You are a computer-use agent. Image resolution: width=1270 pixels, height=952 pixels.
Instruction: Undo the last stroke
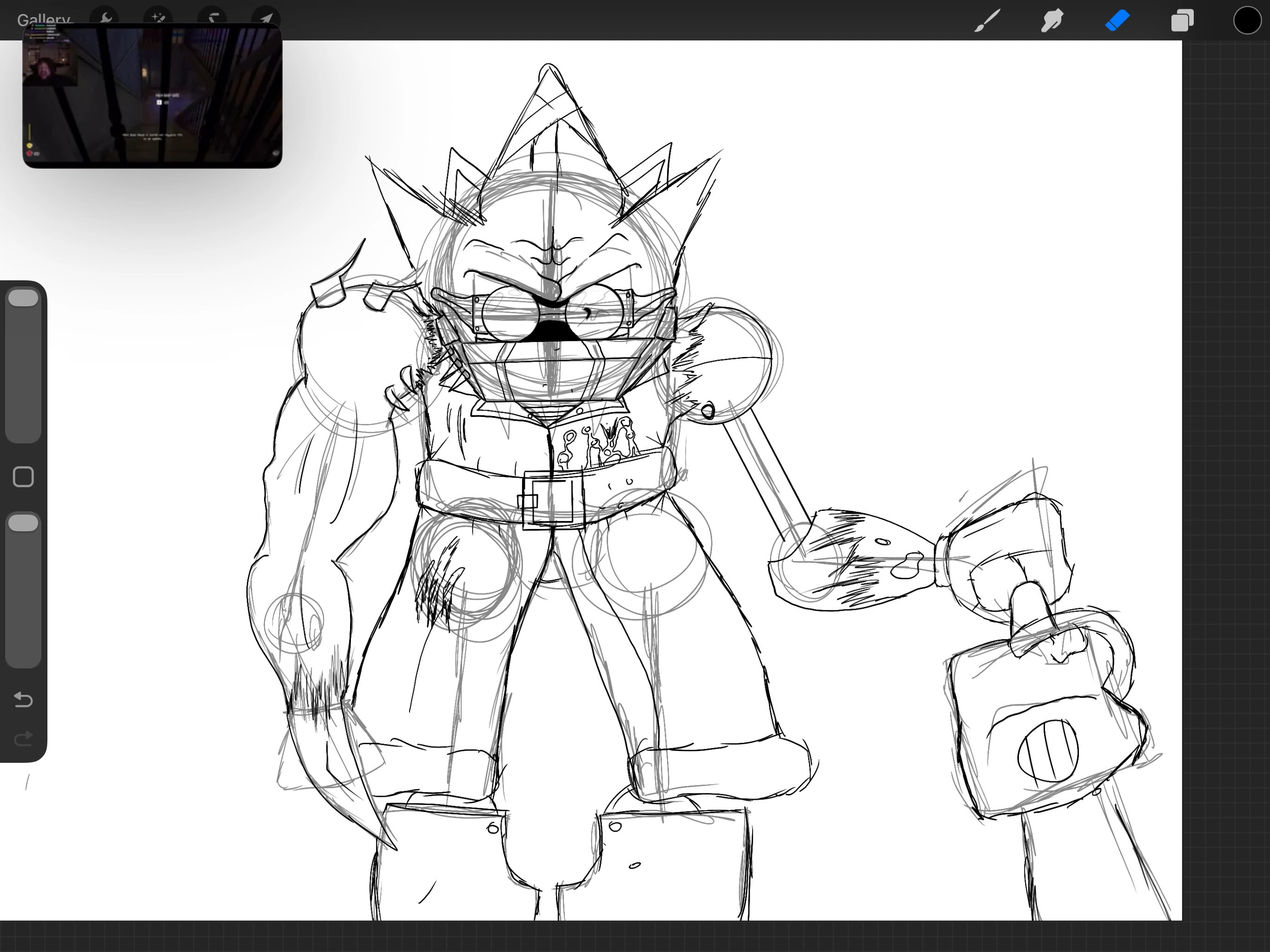pos(24,700)
